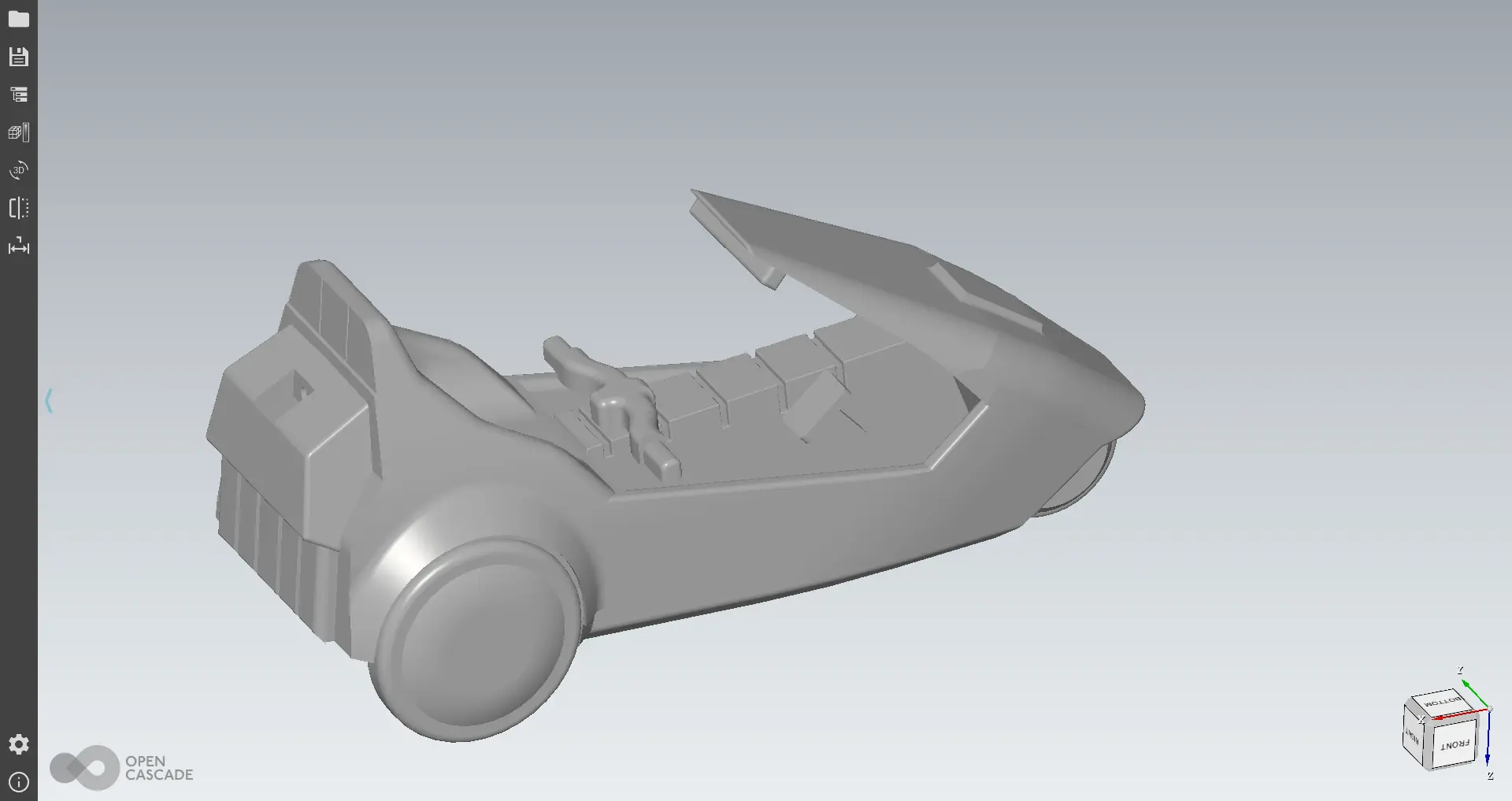This screenshot has width=1512, height=801.
Task: Click the floppy disk save icon
Action: [18, 57]
